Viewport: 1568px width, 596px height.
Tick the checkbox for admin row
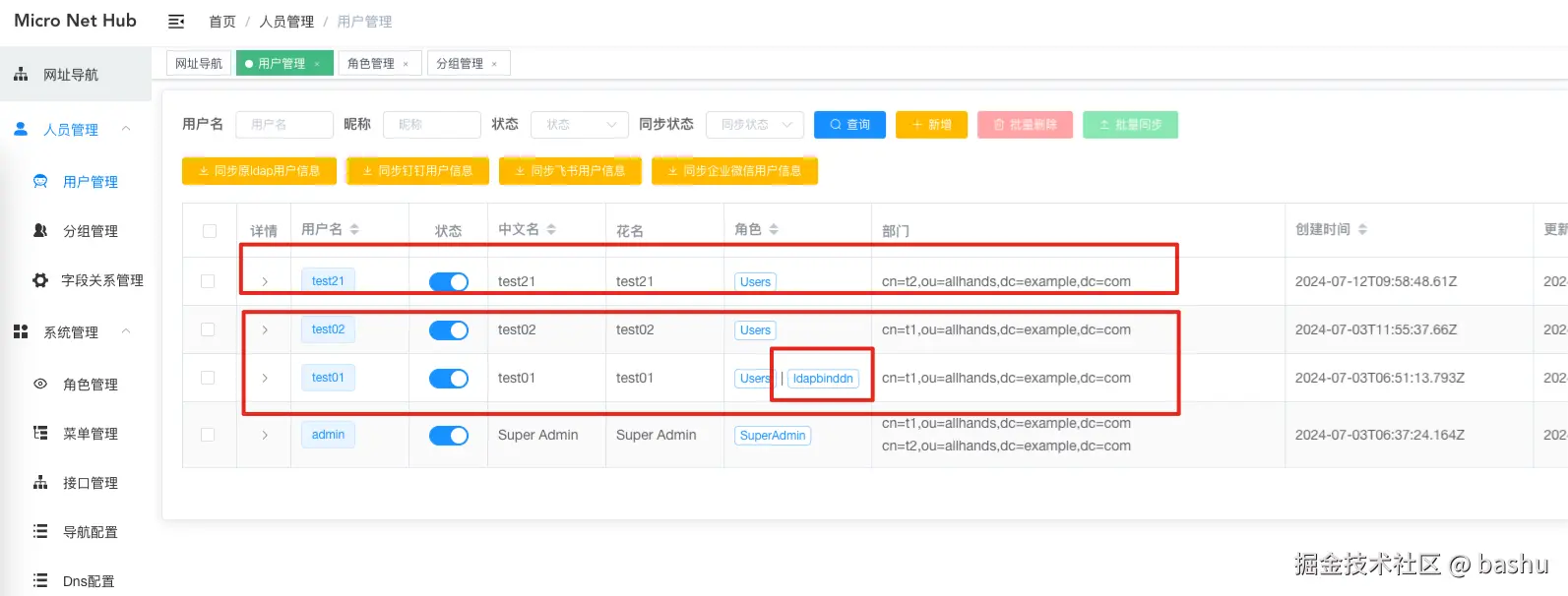click(x=208, y=435)
